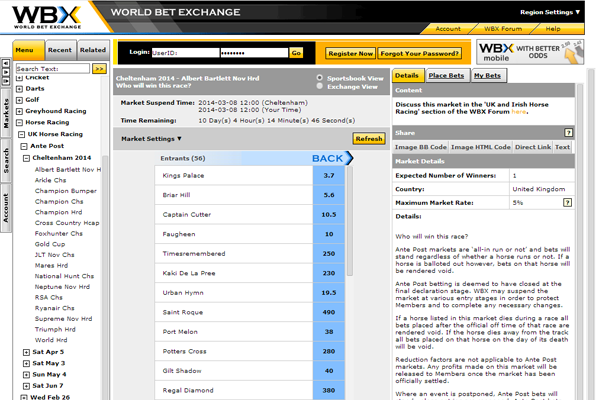Collapse the Horse Racing category
Viewport: 600px width, 400px height.
(x=19, y=122)
